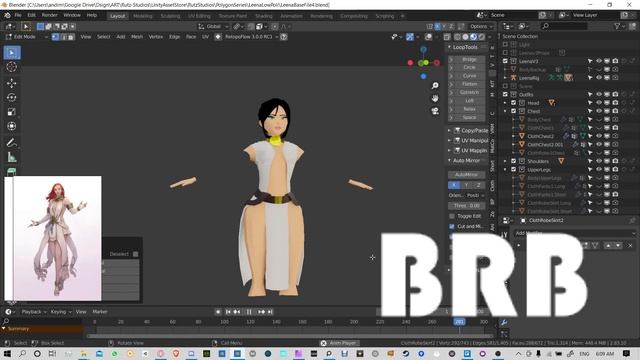Image resolution: width=640 pixels, height=360 pixels.
Task: Open the Windows Start menu
Action: coord(7,353)
